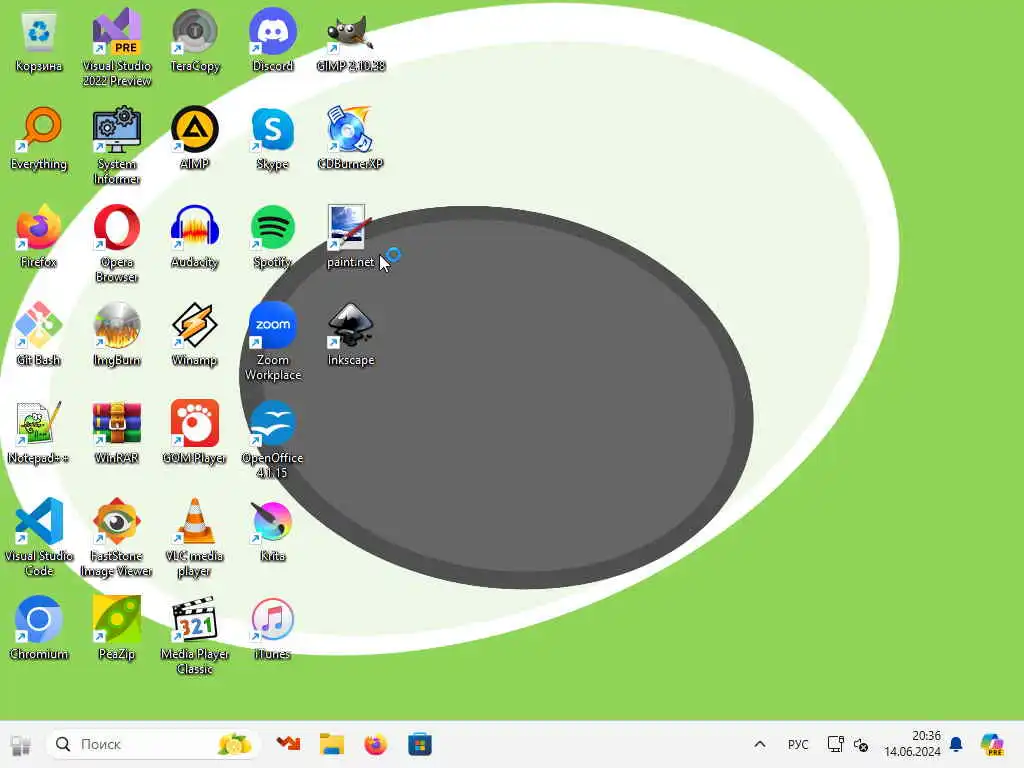Select the Discord desktop shortcut

pyautogui.click(x=272, y=40)
